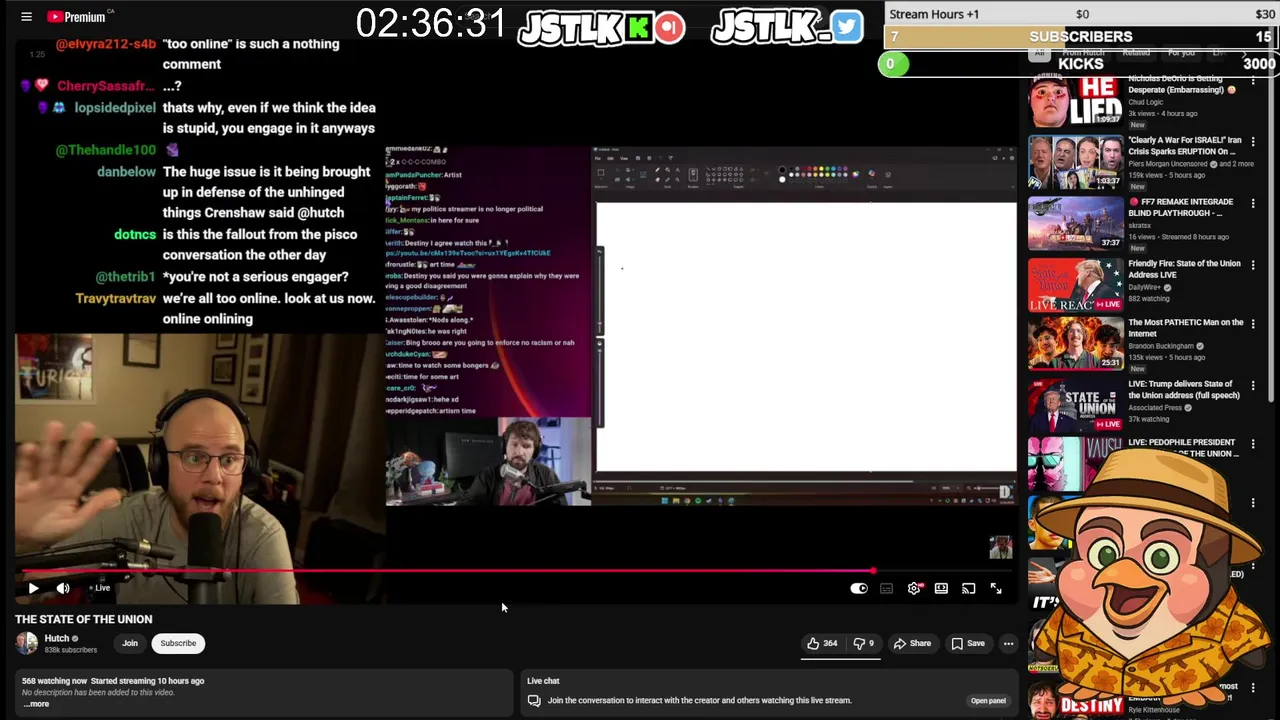Open the player settings gear

pyautogui.click(x=914, y=589)
